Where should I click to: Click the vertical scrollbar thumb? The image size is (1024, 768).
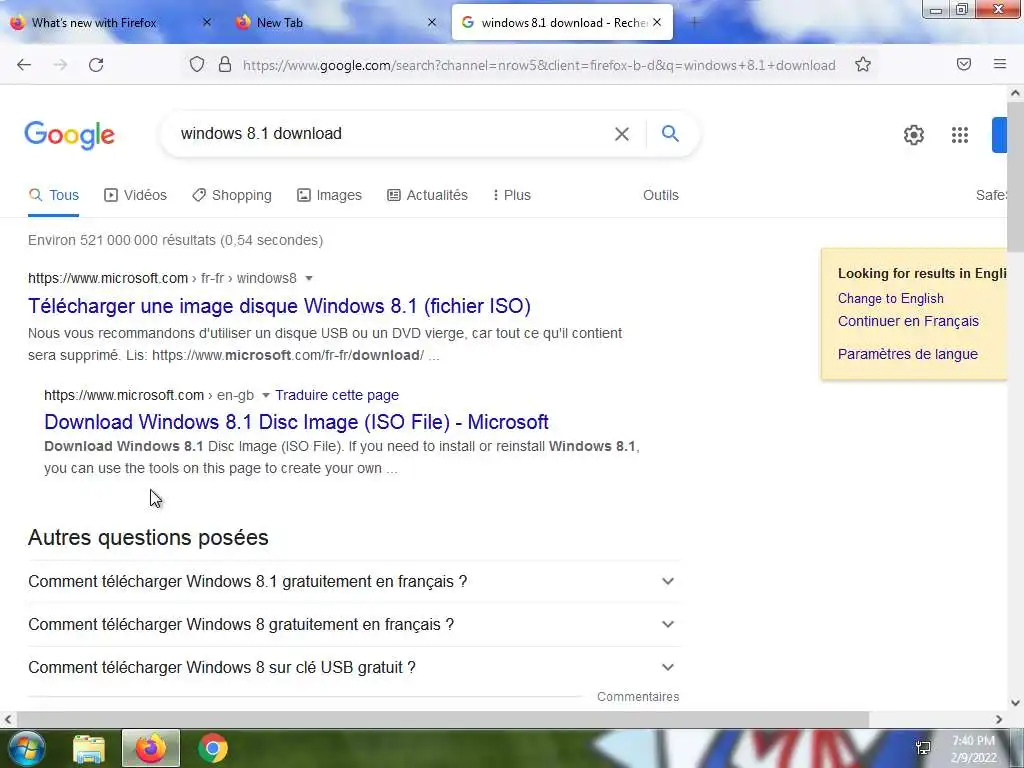click(x=1016, y=176)
